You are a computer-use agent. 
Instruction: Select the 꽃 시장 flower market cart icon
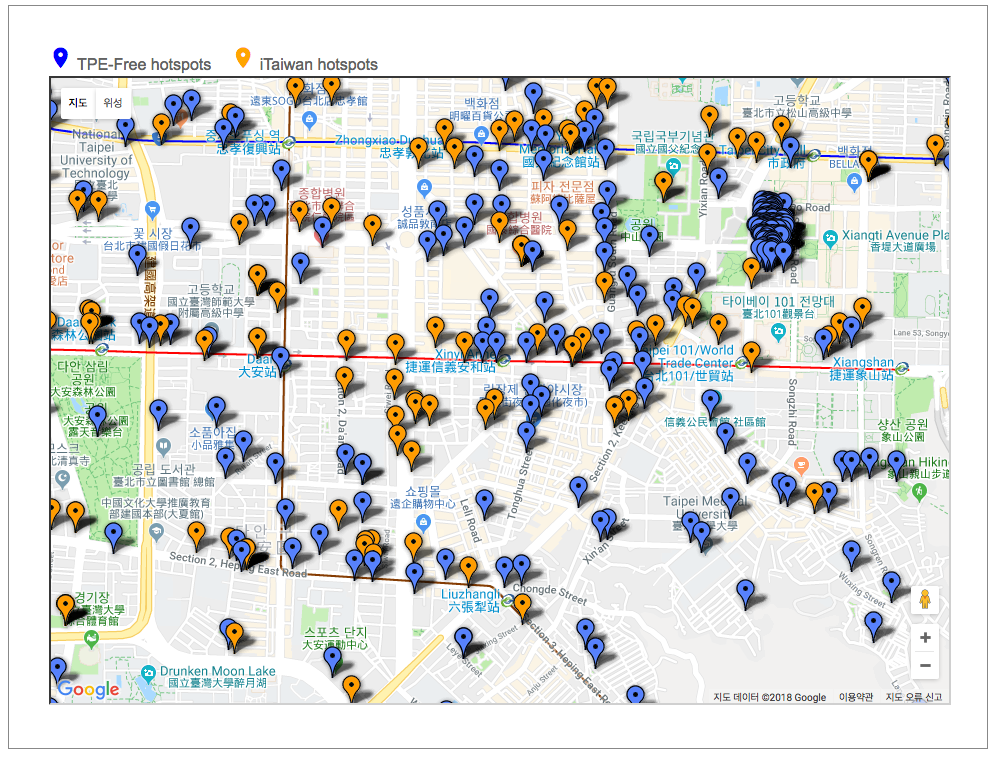click(152, 209)
